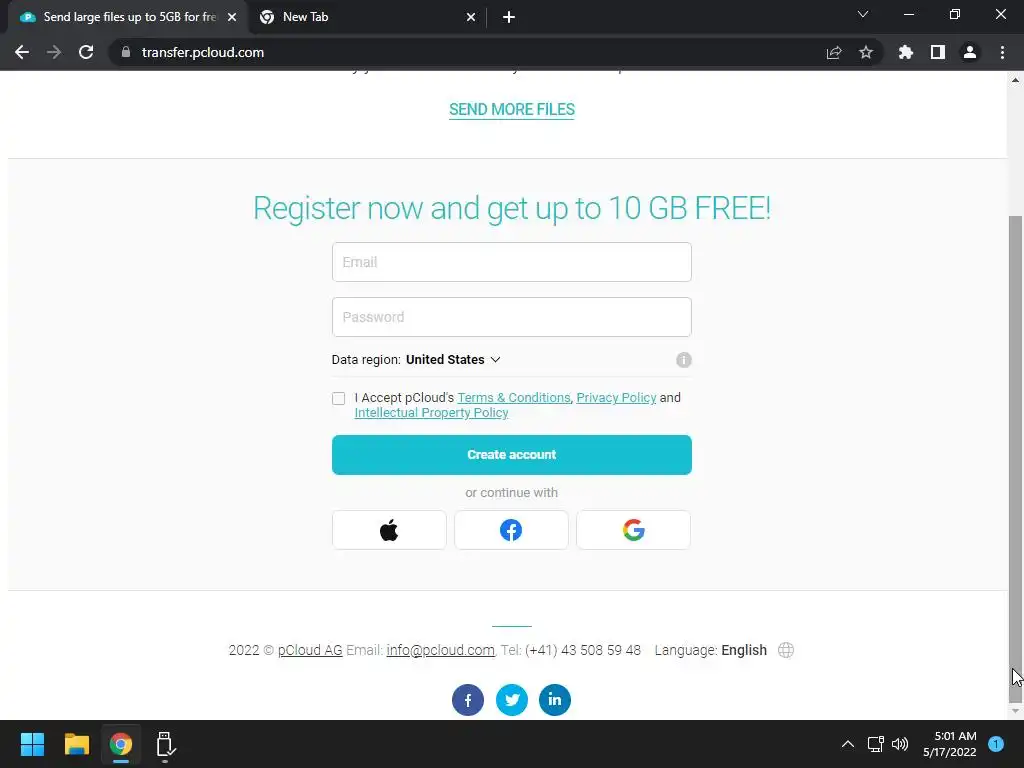Screen dimensions: 1024x768
Task: Accept pCloud's terms checkbox
Action: (338, 398)
